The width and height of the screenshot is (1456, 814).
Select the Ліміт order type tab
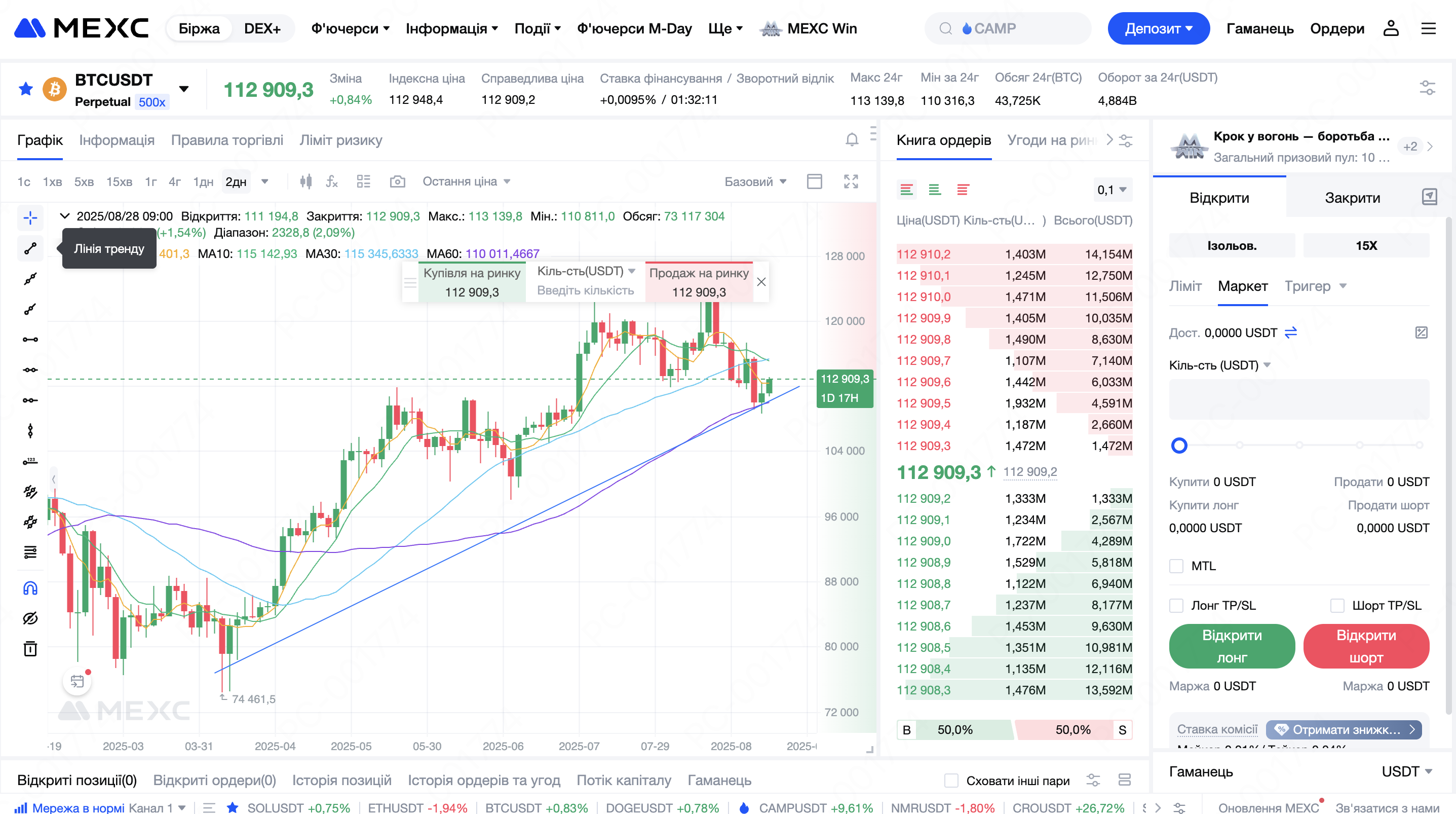pyautogui.click(x=1184, y=286)
